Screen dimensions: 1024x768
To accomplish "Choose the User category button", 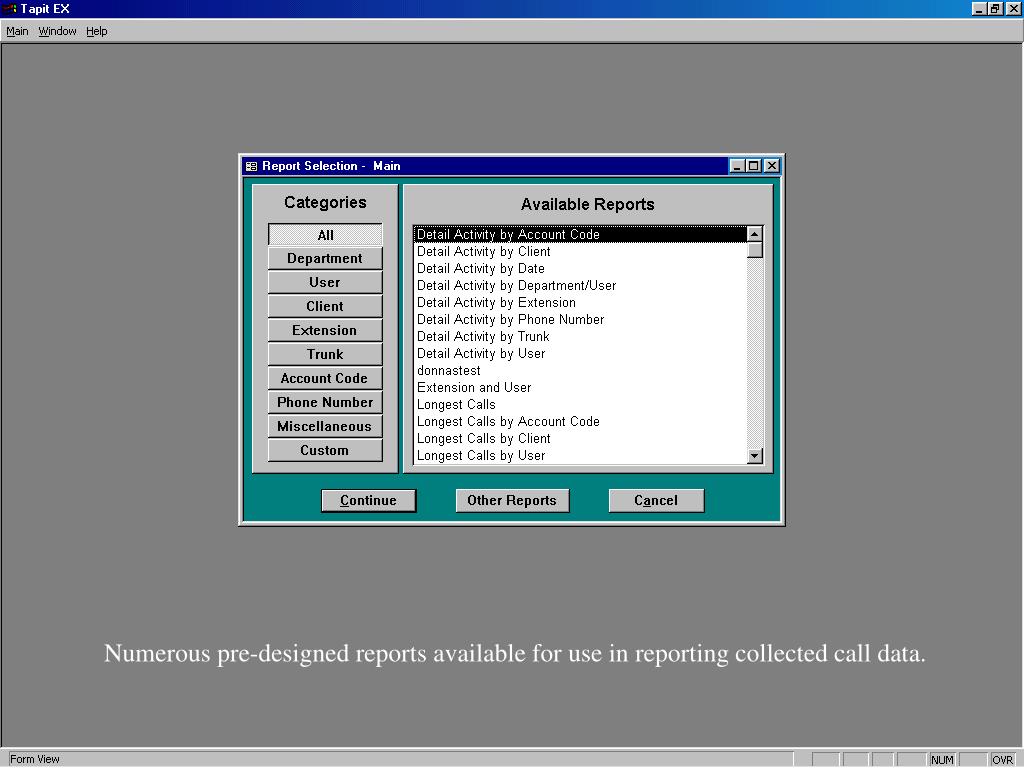I will pyautogui.click(x=325, y=282).
